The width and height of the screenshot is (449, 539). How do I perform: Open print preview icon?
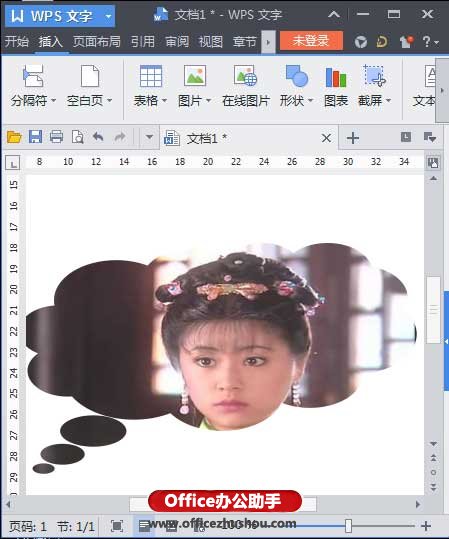pos(78,137)
